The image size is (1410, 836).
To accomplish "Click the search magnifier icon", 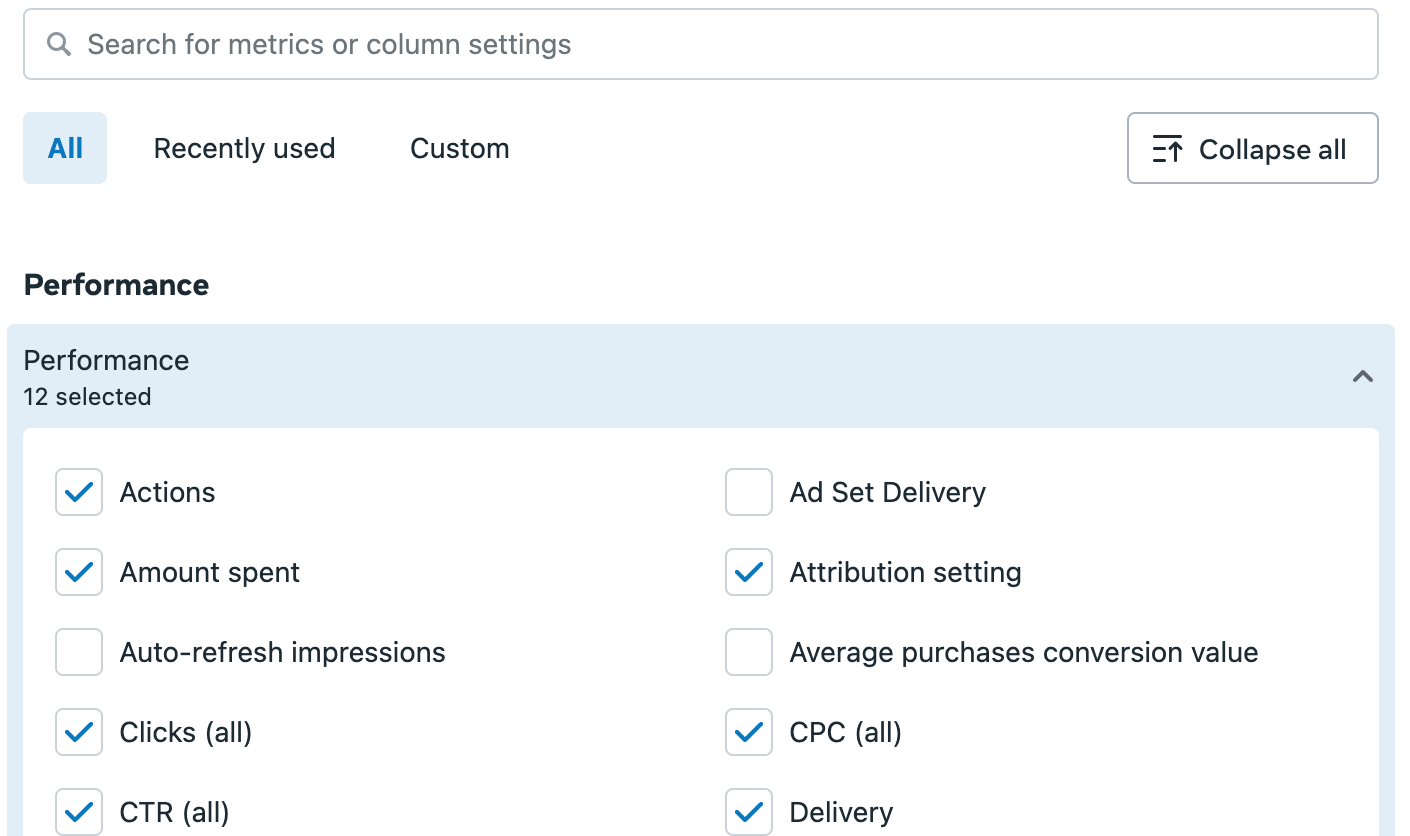I will 59,44.
